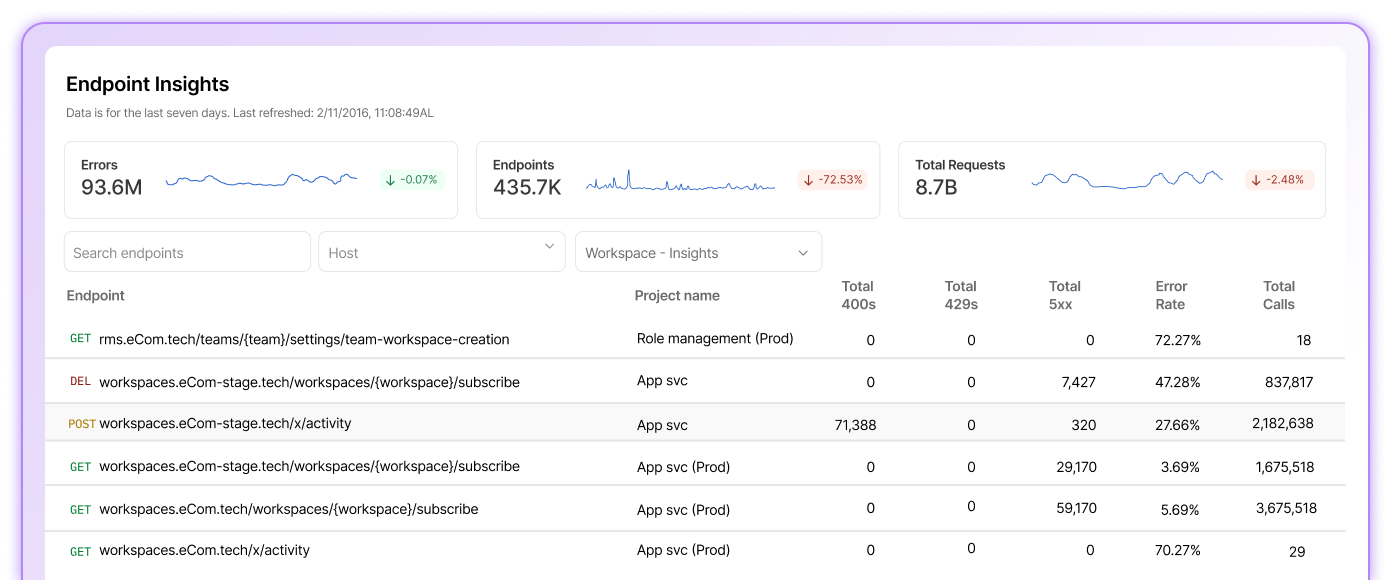Screen dimensions: 1392x580
Task: Click the Endpoints red -72.53% trend badge
Action: [x=832, y=180]
